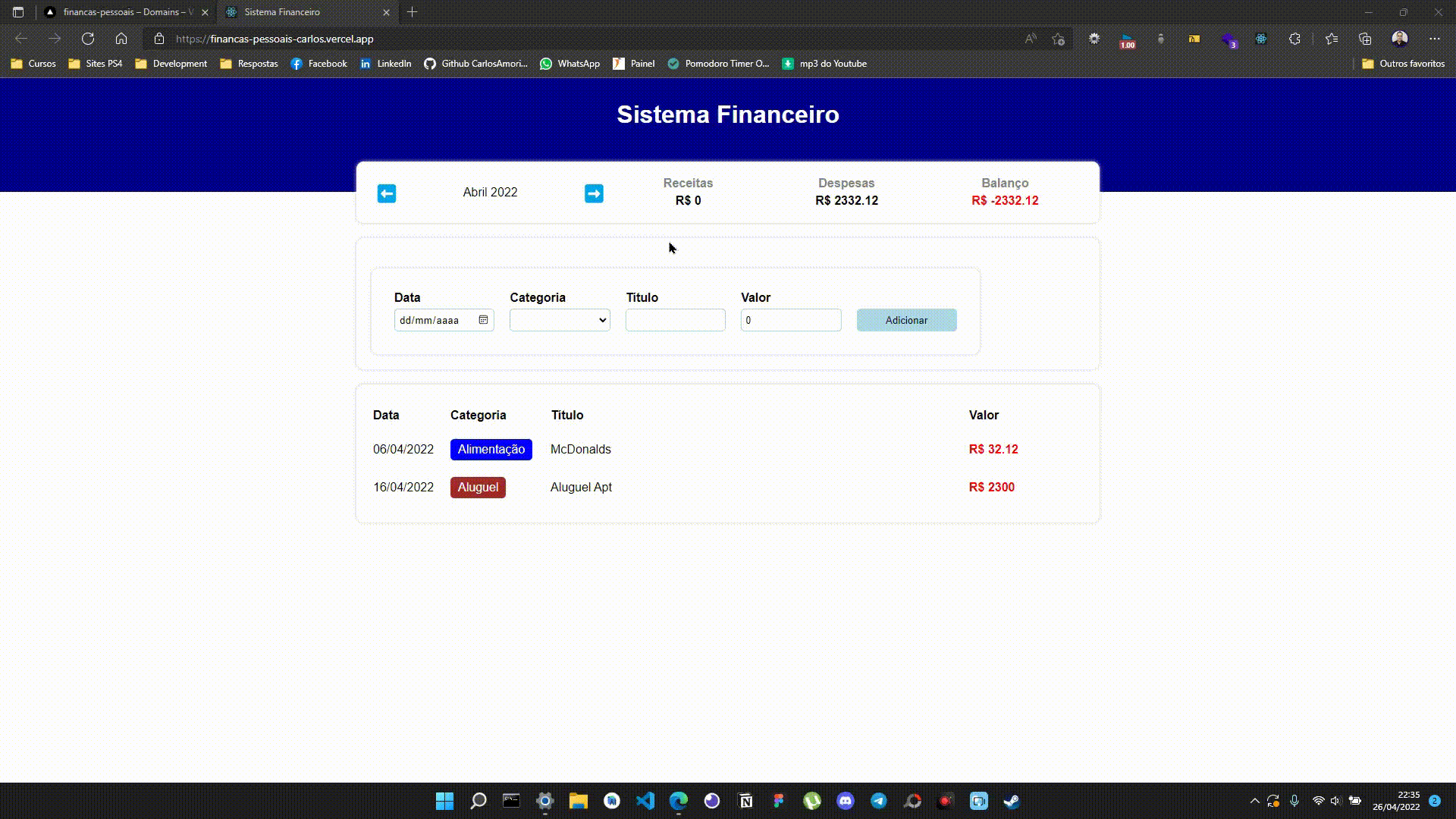The image size is (1456, 819).
Task: Open the Sites PS4 bookmarks folder
Action: 95,64
